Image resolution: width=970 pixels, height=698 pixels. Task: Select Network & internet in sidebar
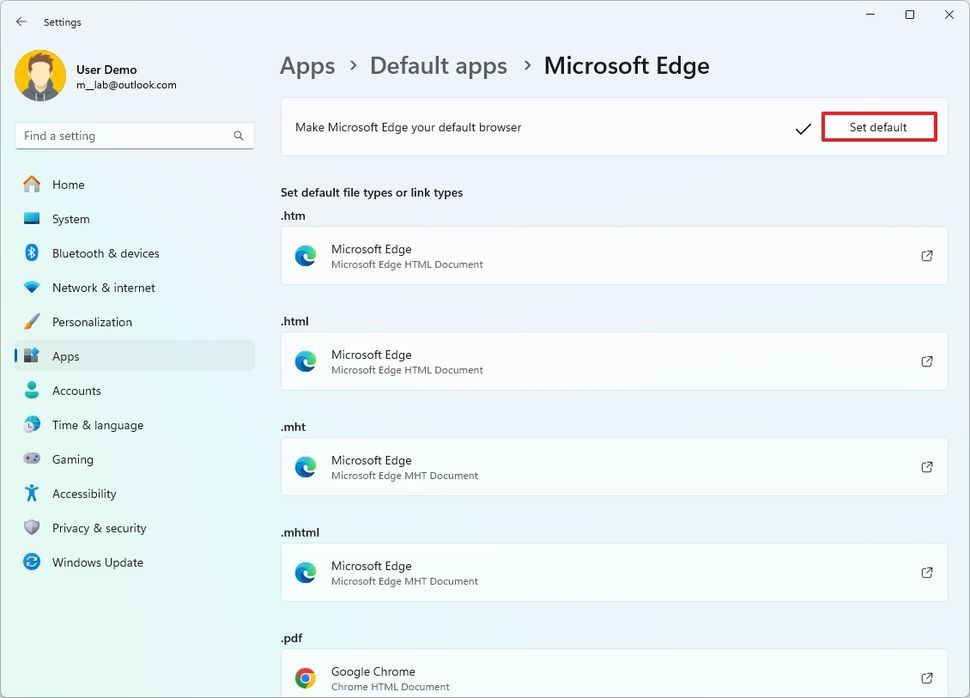(103, 288)
